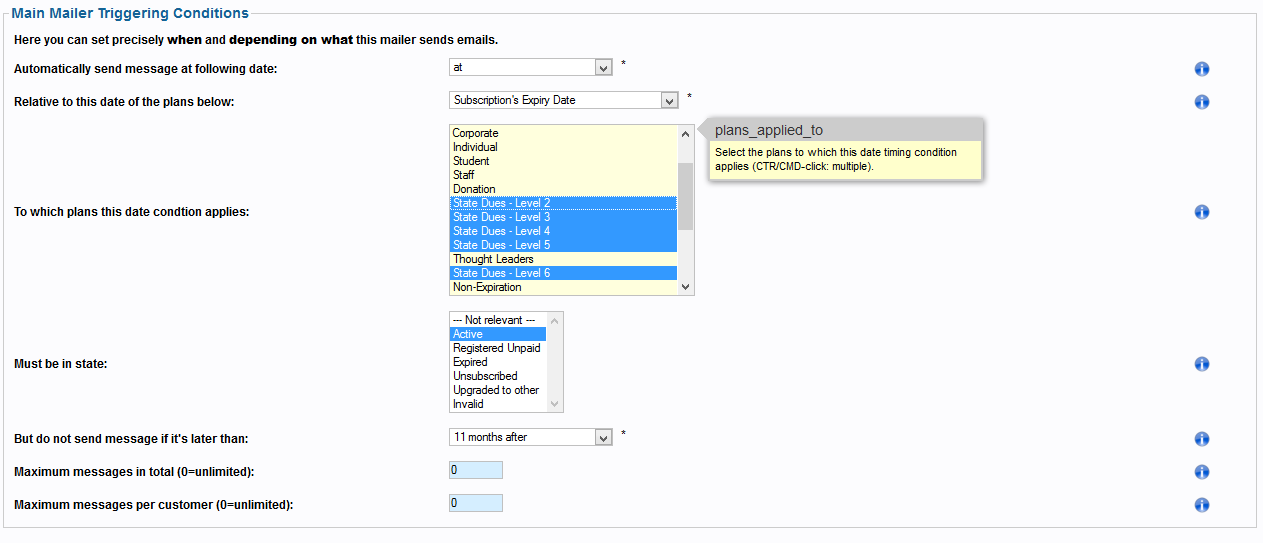The height and width of the screenshot is (543, 1263).
Task: Select 'Invalid' in the state list
Action: tap(498, 404)
